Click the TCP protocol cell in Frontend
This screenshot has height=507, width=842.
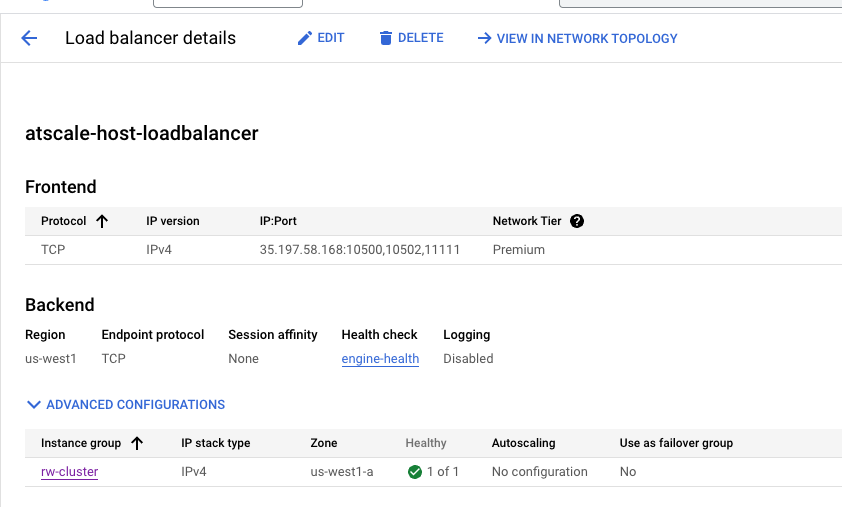point(53,250)
